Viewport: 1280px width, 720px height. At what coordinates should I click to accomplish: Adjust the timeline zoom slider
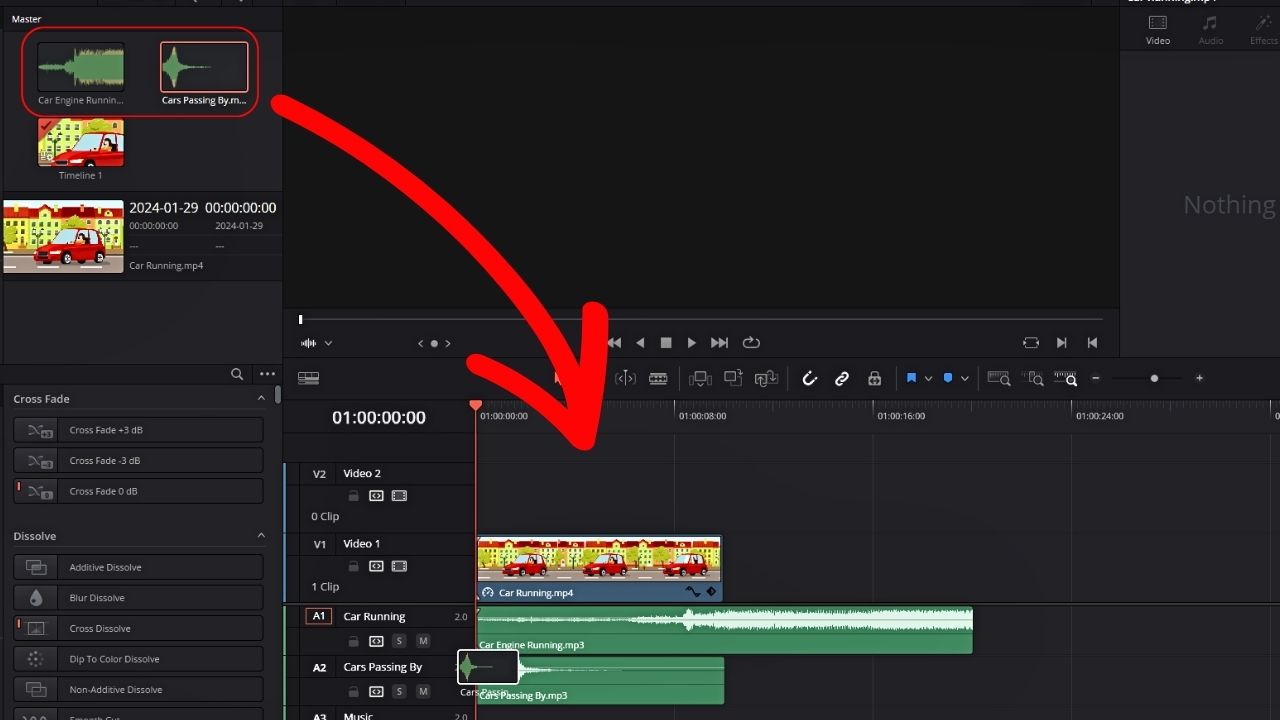[x=1153, y=378]
